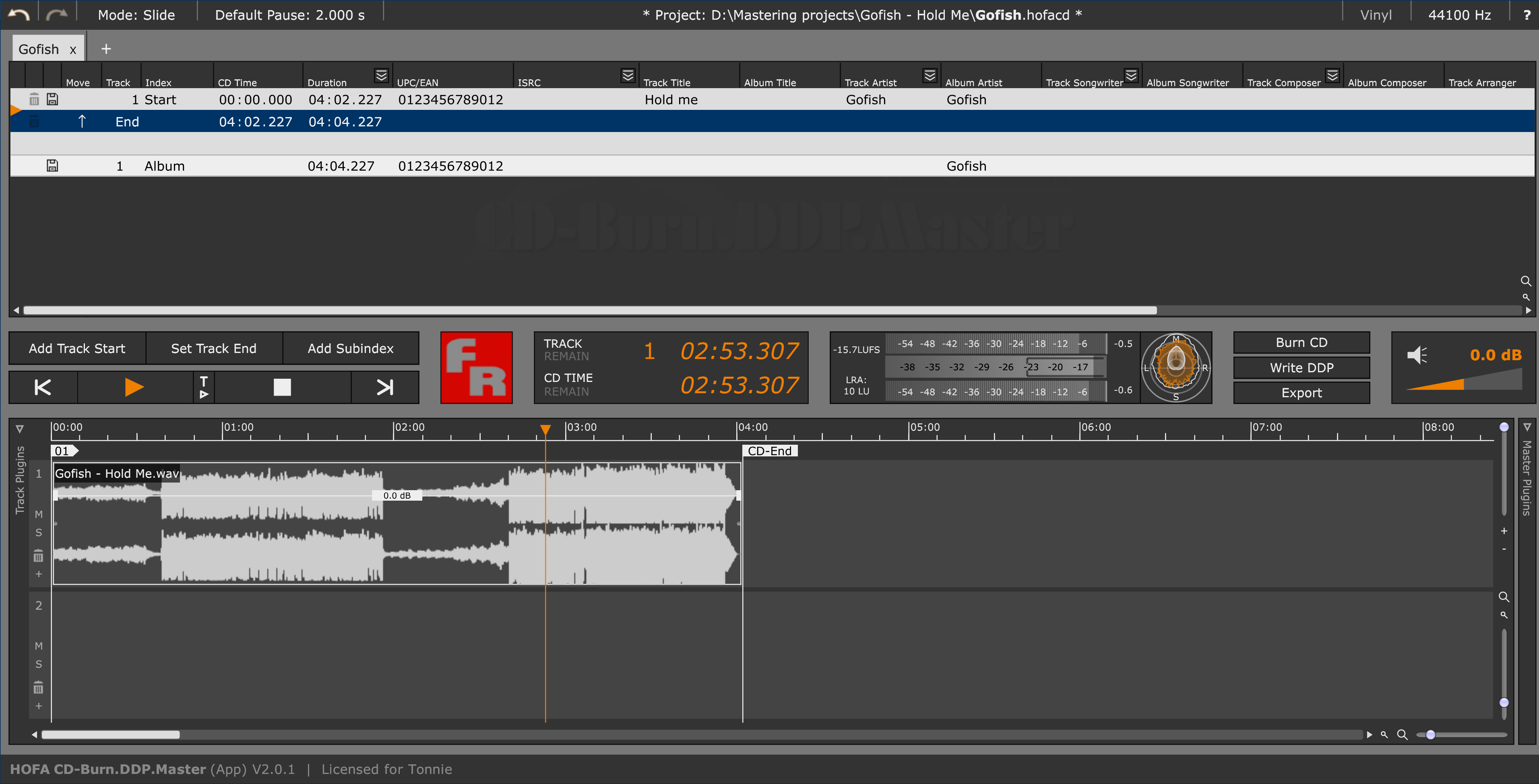Click vertical zoom-out small magnifier beside lane 2

click(1504, 615)
